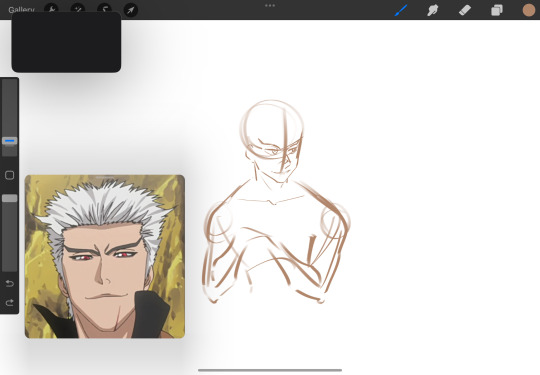Open the Gallery
540x375 pixels.
click(21, 9)
